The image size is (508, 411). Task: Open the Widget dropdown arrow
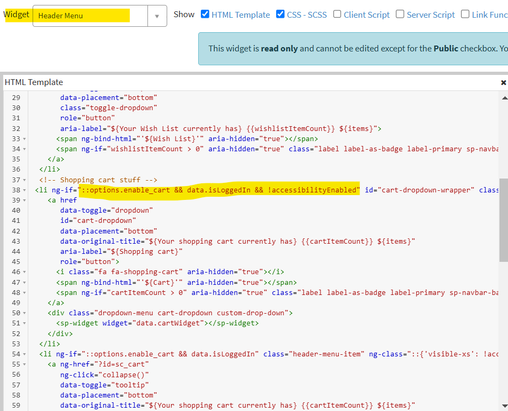click(x=157, y=16)
